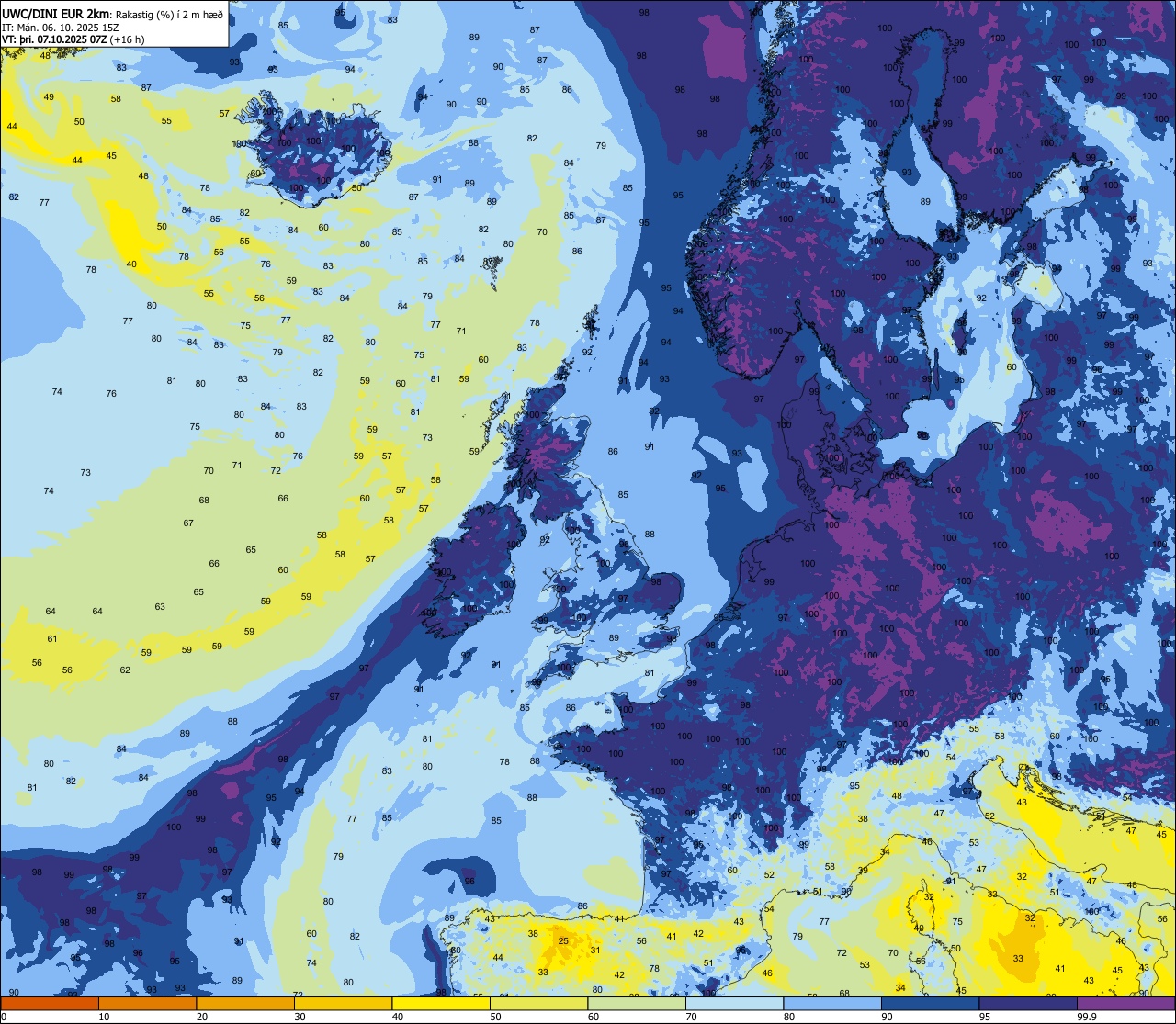The image size is (1176, 1024).
Task: Click the 40–50% bright yellow legend swatch
Action: (441, 1004)
